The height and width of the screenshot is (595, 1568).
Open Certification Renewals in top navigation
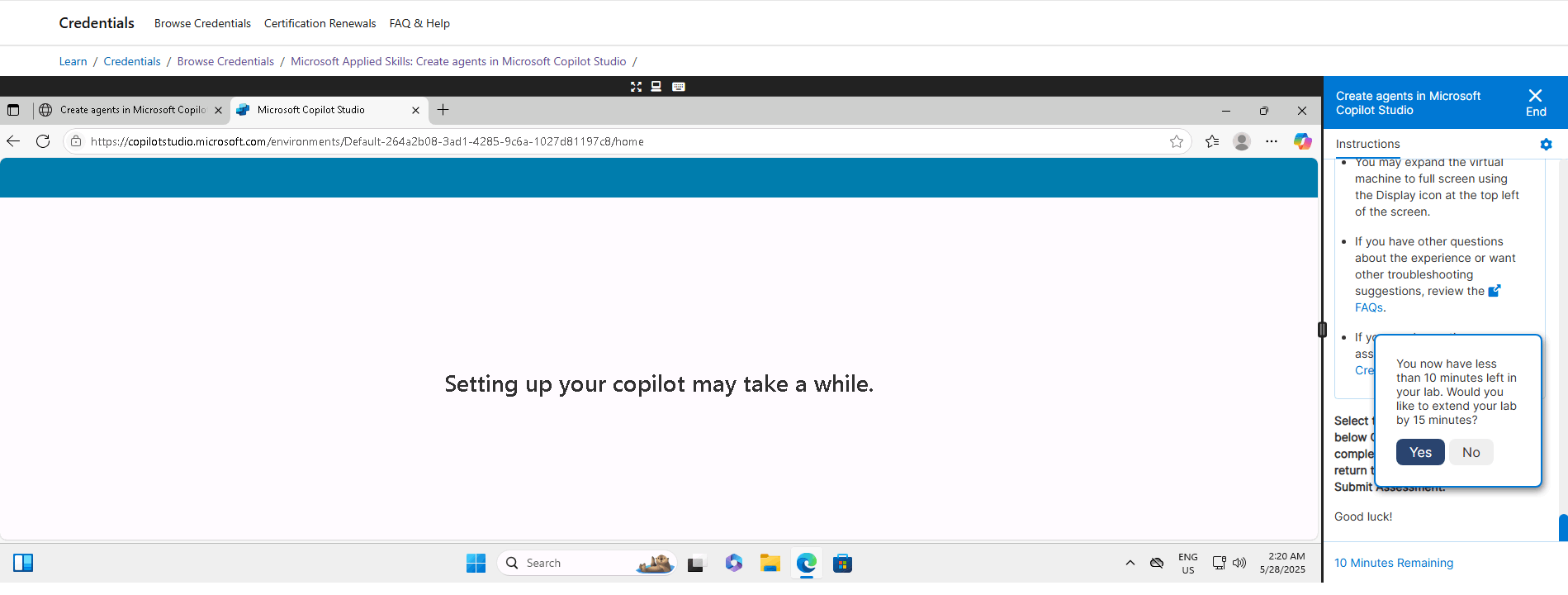click(320, 23)
